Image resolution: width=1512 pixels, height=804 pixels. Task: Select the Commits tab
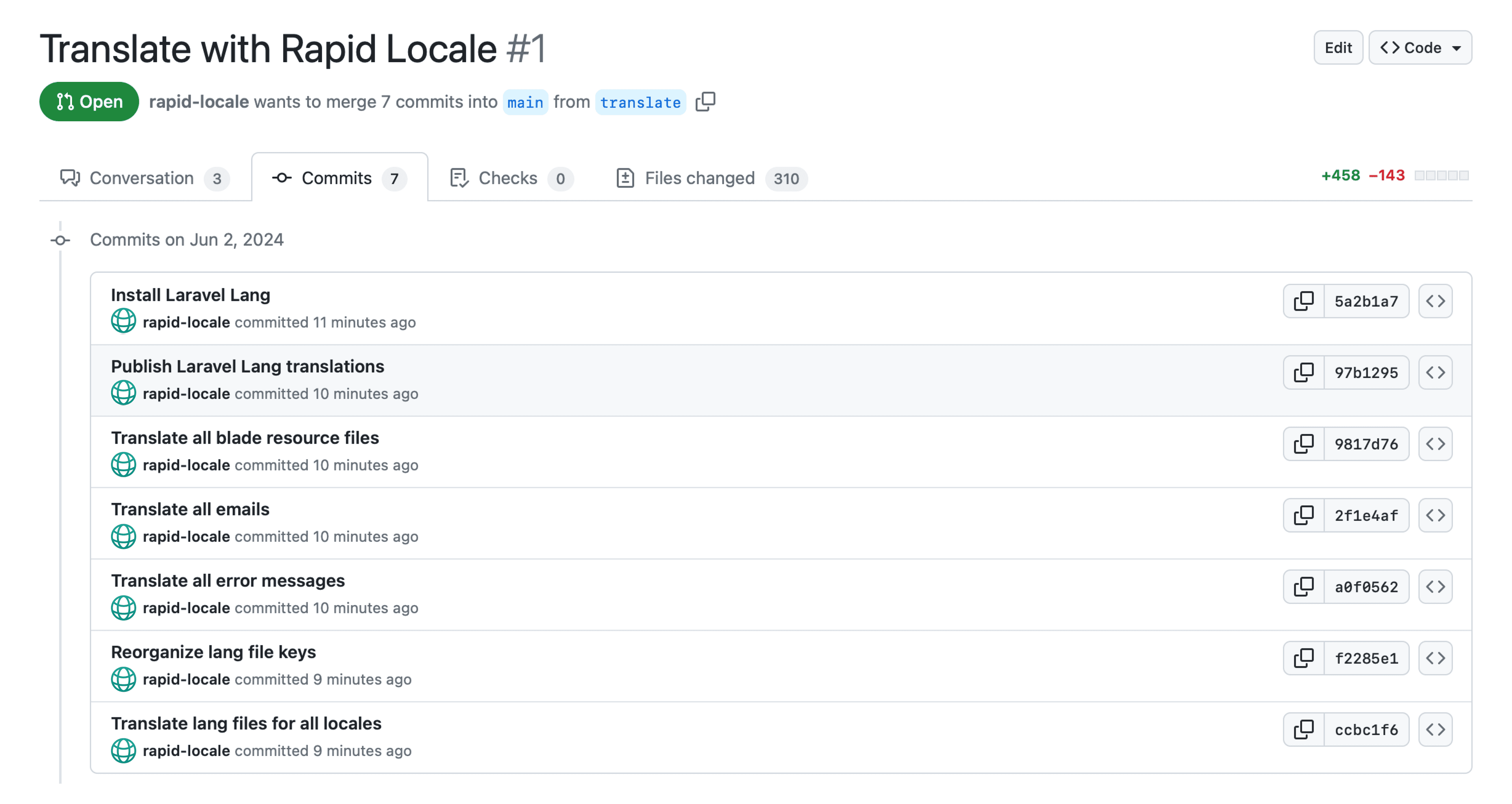point(339,178)
